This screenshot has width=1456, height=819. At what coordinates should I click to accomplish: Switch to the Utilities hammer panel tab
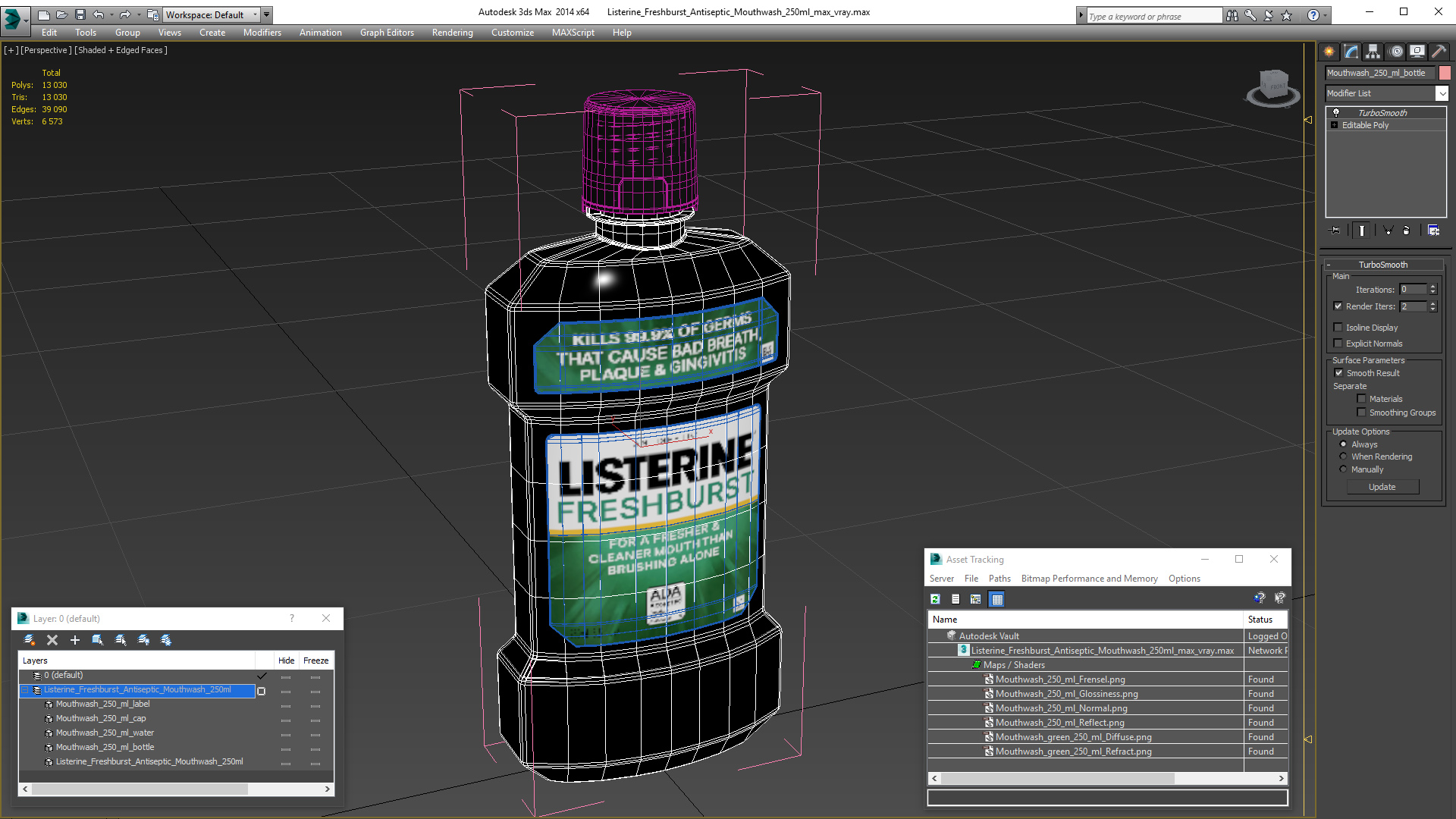1439,52
